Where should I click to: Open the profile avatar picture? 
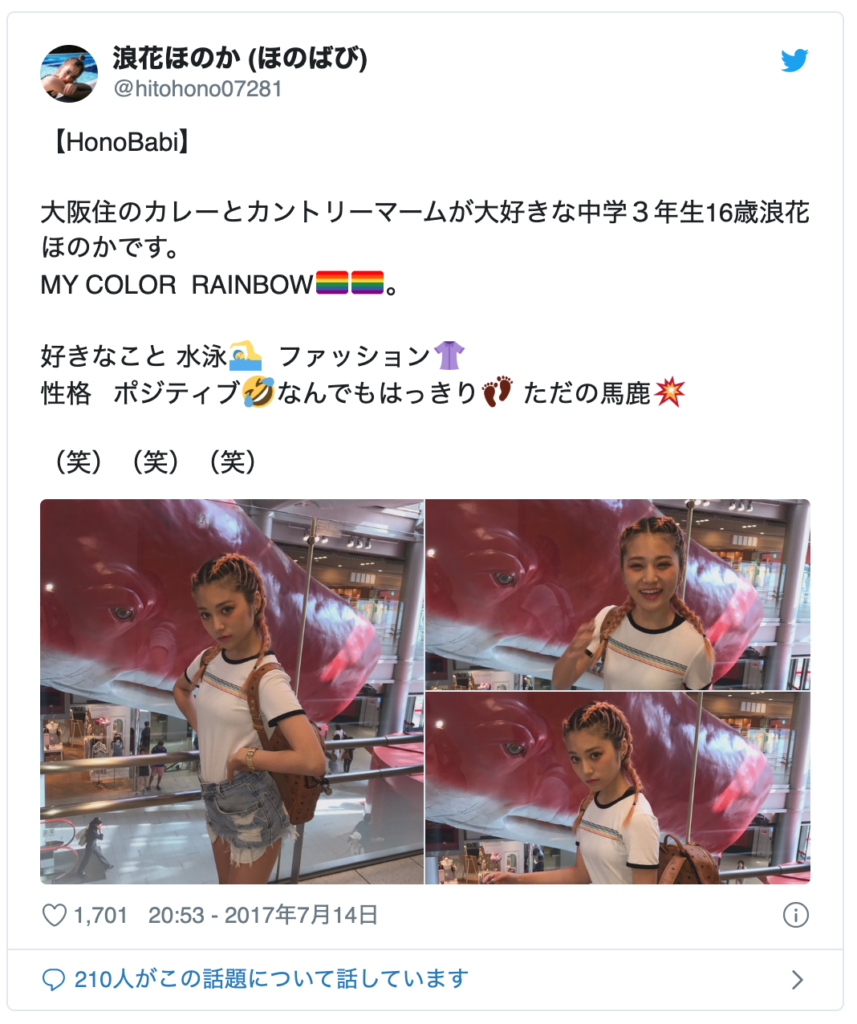point(69,73)
